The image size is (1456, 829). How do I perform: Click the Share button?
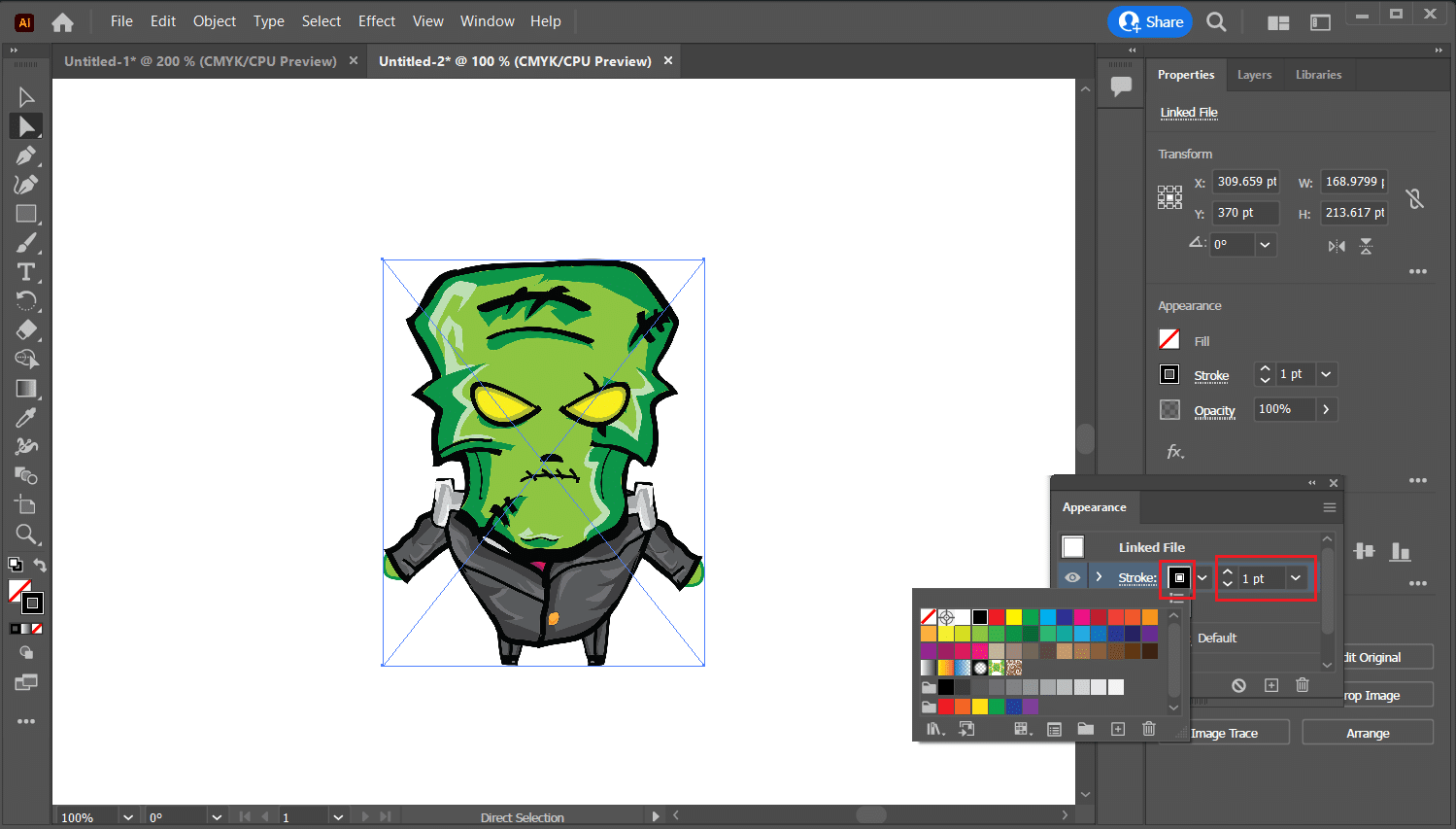coord(1150,21)
